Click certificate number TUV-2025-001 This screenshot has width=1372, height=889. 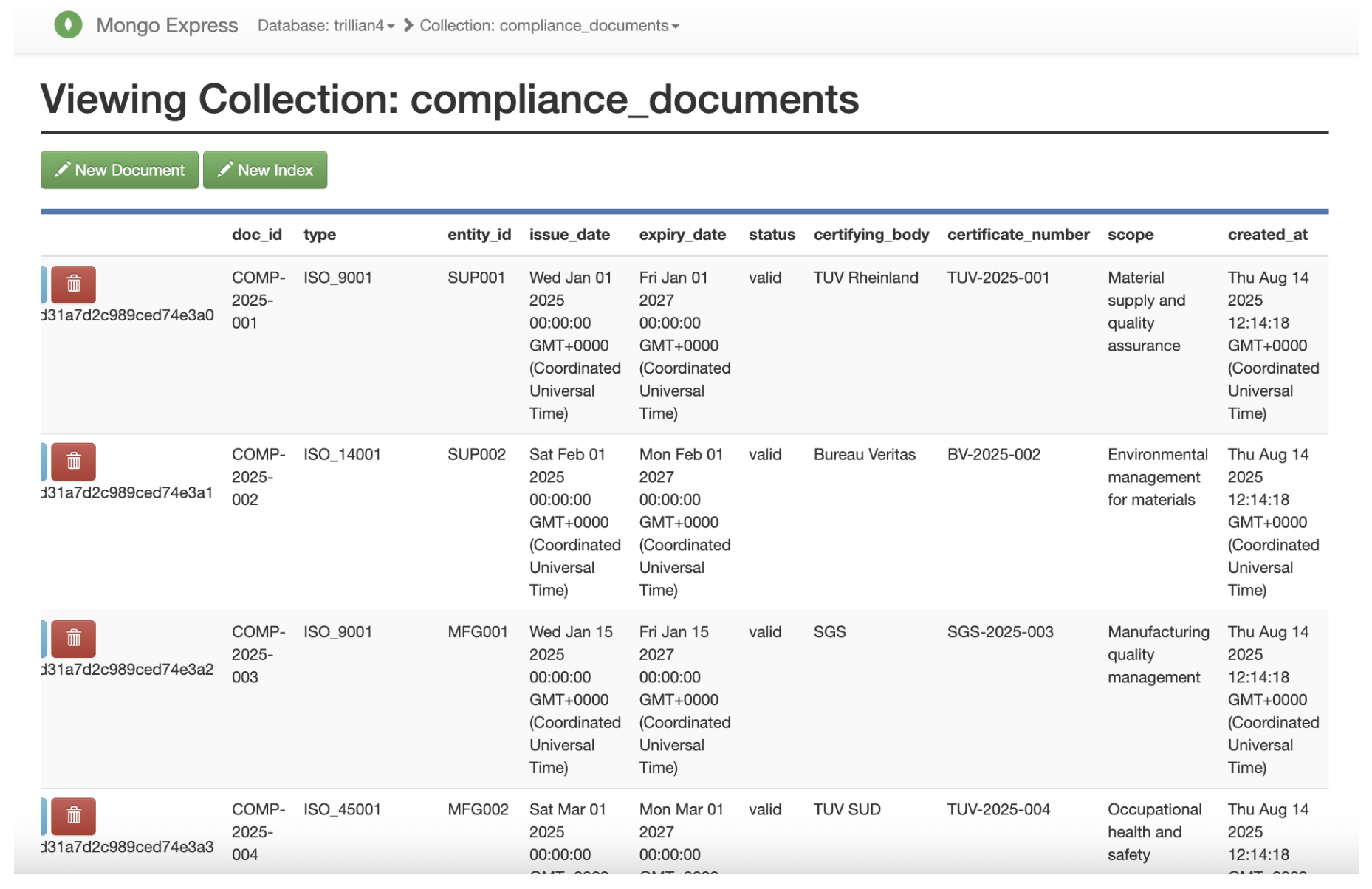coord(998,278)
